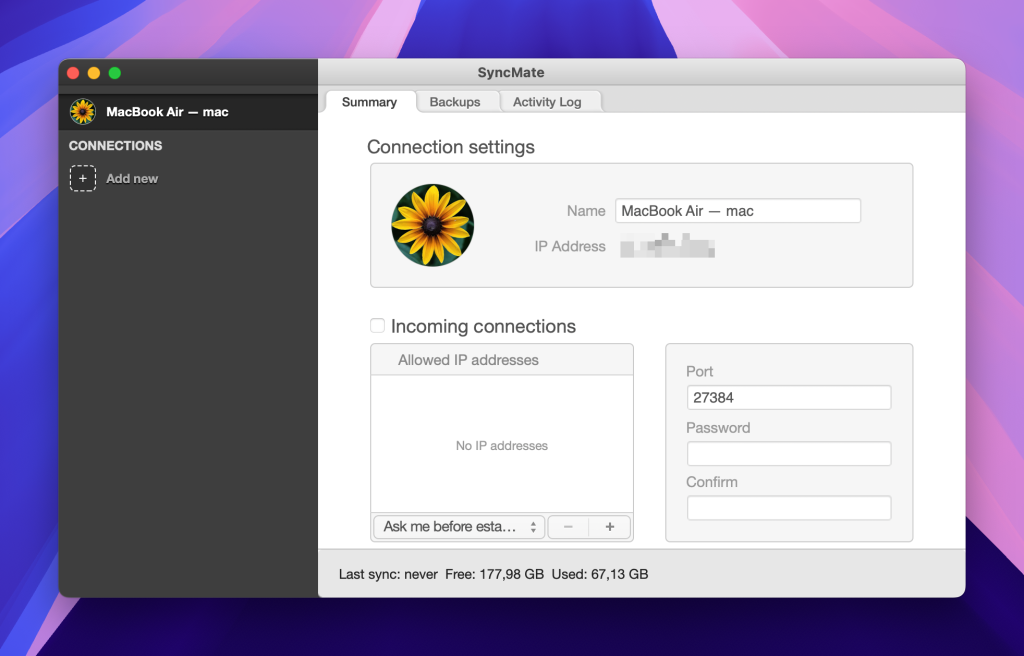Focus the Password input field

click(789, 453)
